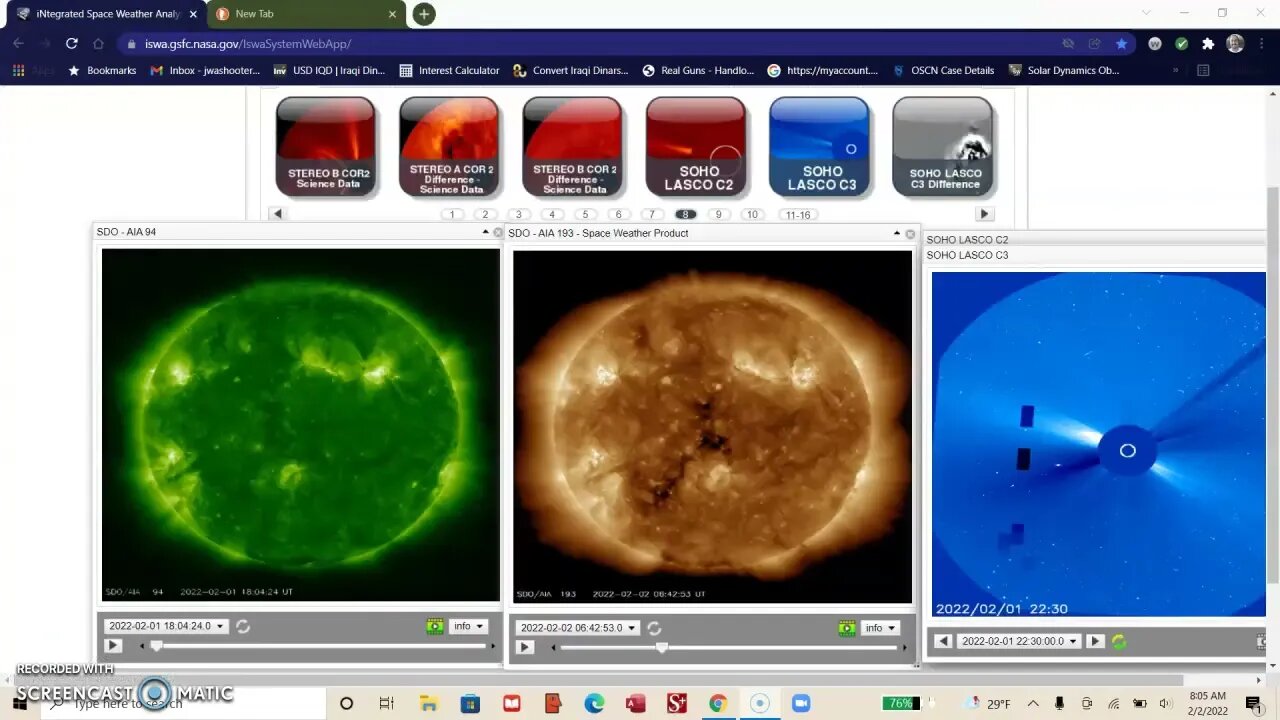Open the SOHO LASCO C2 tile

point(696,146)
